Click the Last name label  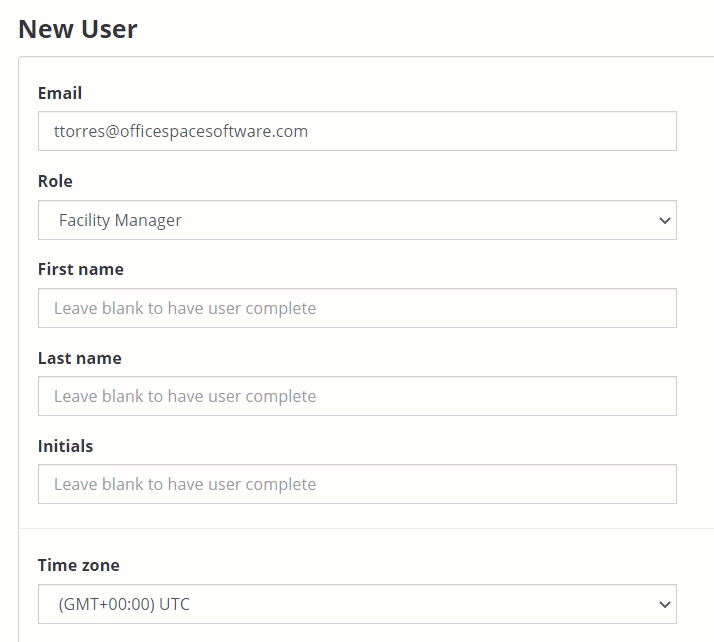click(80, 358)
